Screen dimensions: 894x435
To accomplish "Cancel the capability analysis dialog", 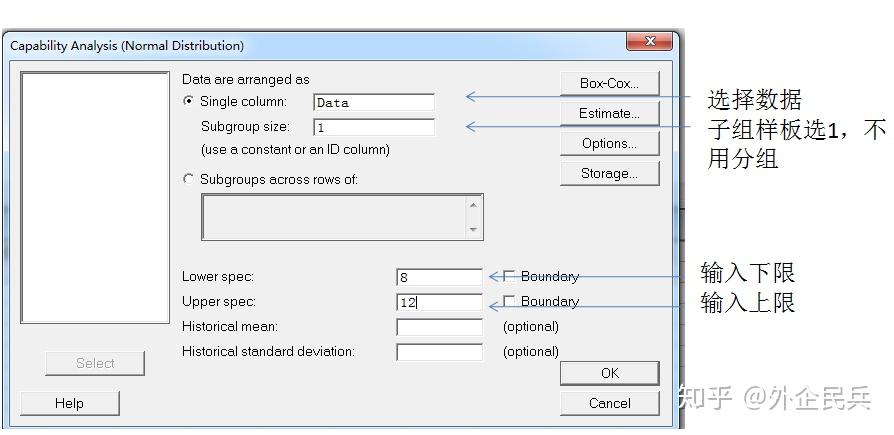I will 609,404.
